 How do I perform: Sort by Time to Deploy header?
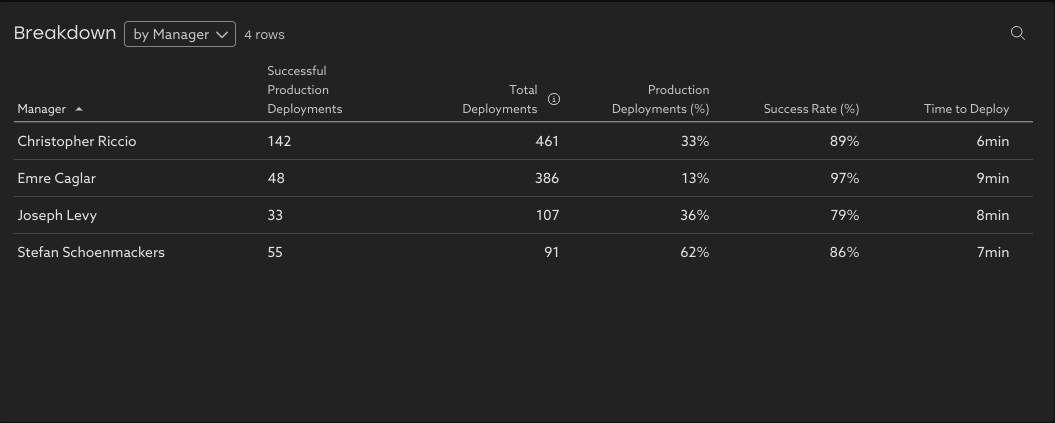(966, 109)
